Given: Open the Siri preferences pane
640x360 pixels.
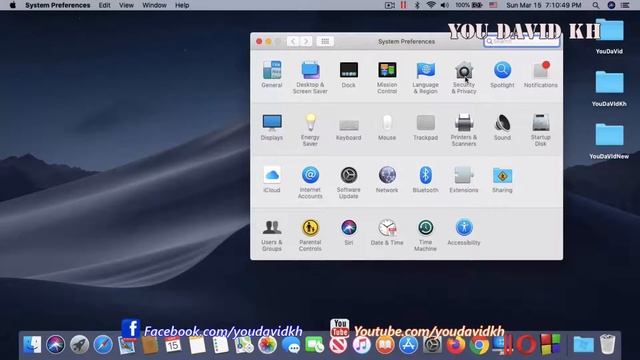Looking at the screenshot, I should pos(349,232).
